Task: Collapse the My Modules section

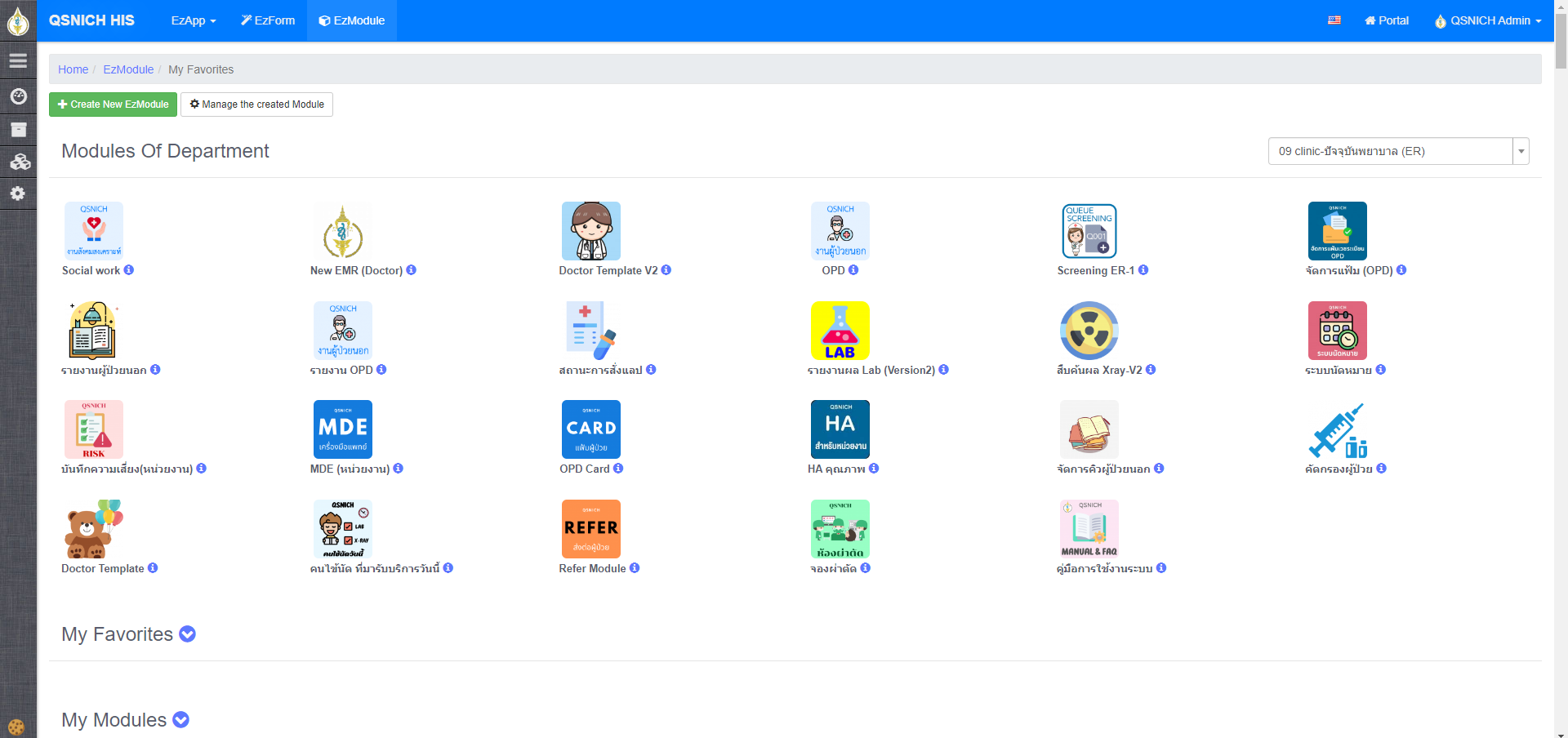Action: (181, 720)
